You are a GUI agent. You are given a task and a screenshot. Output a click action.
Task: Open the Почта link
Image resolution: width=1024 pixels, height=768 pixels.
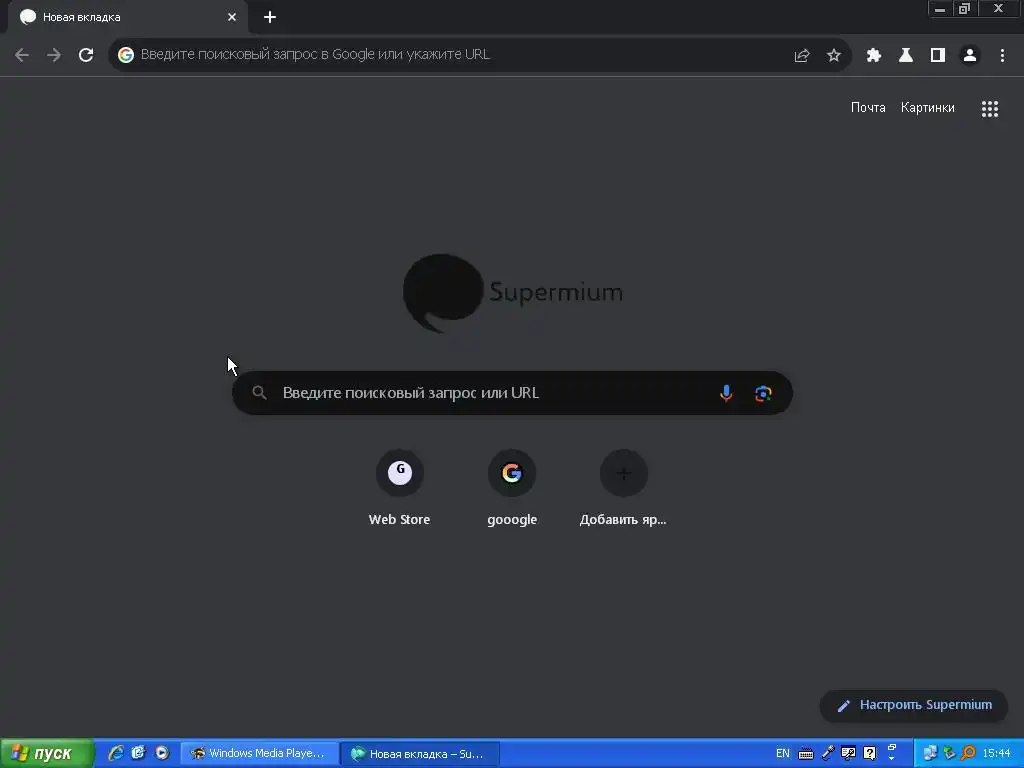pos(868,108)
